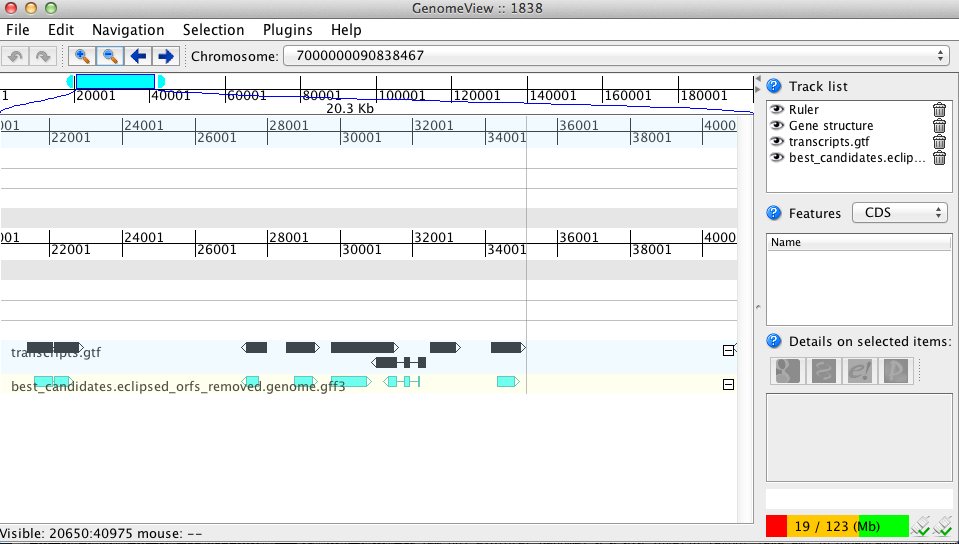Image resolution: width=959 pixels, height=544 pixels.
Task: Open the Selection menu
Action: [x=213, y=30]
